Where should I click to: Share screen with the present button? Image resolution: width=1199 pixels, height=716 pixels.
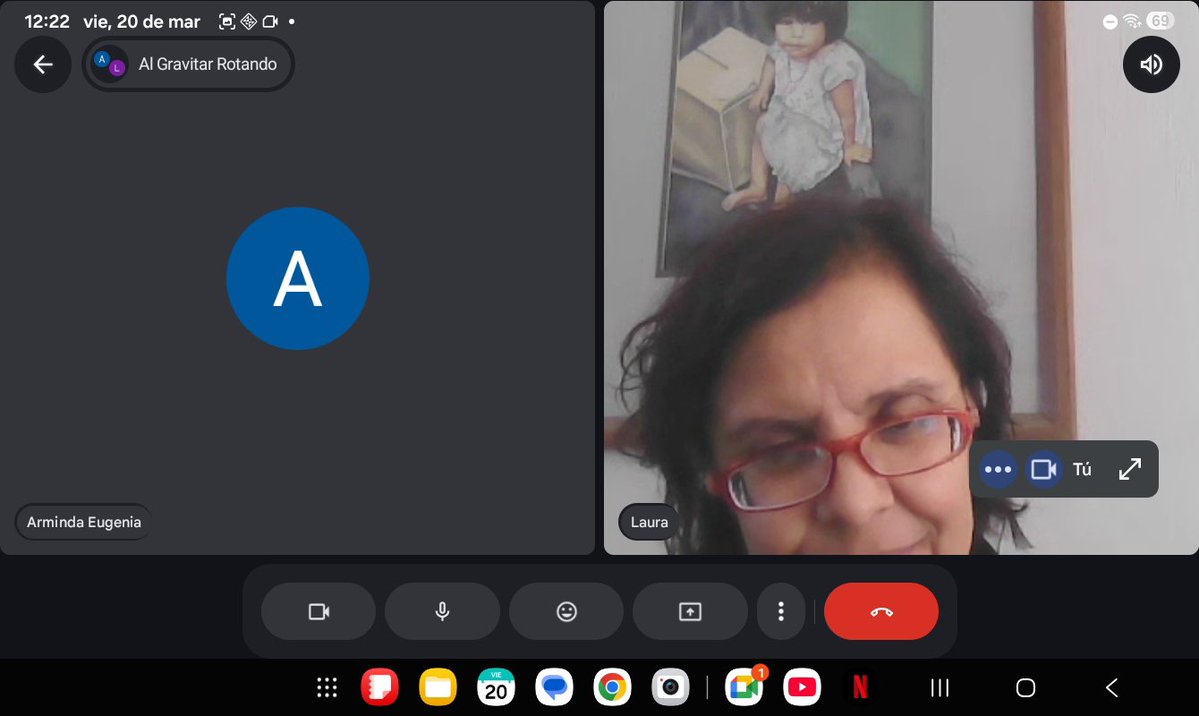pyautogui.click(x=690, y=611)
